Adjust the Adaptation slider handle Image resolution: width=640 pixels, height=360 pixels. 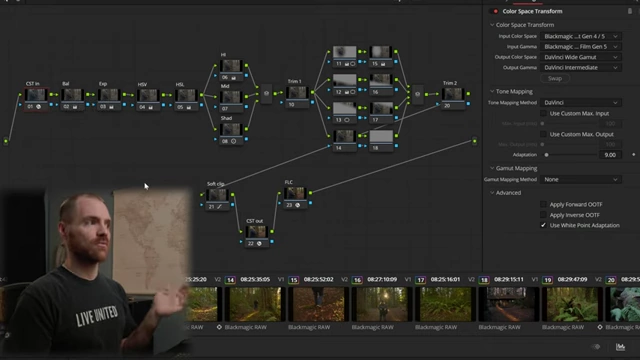(547, 155)
